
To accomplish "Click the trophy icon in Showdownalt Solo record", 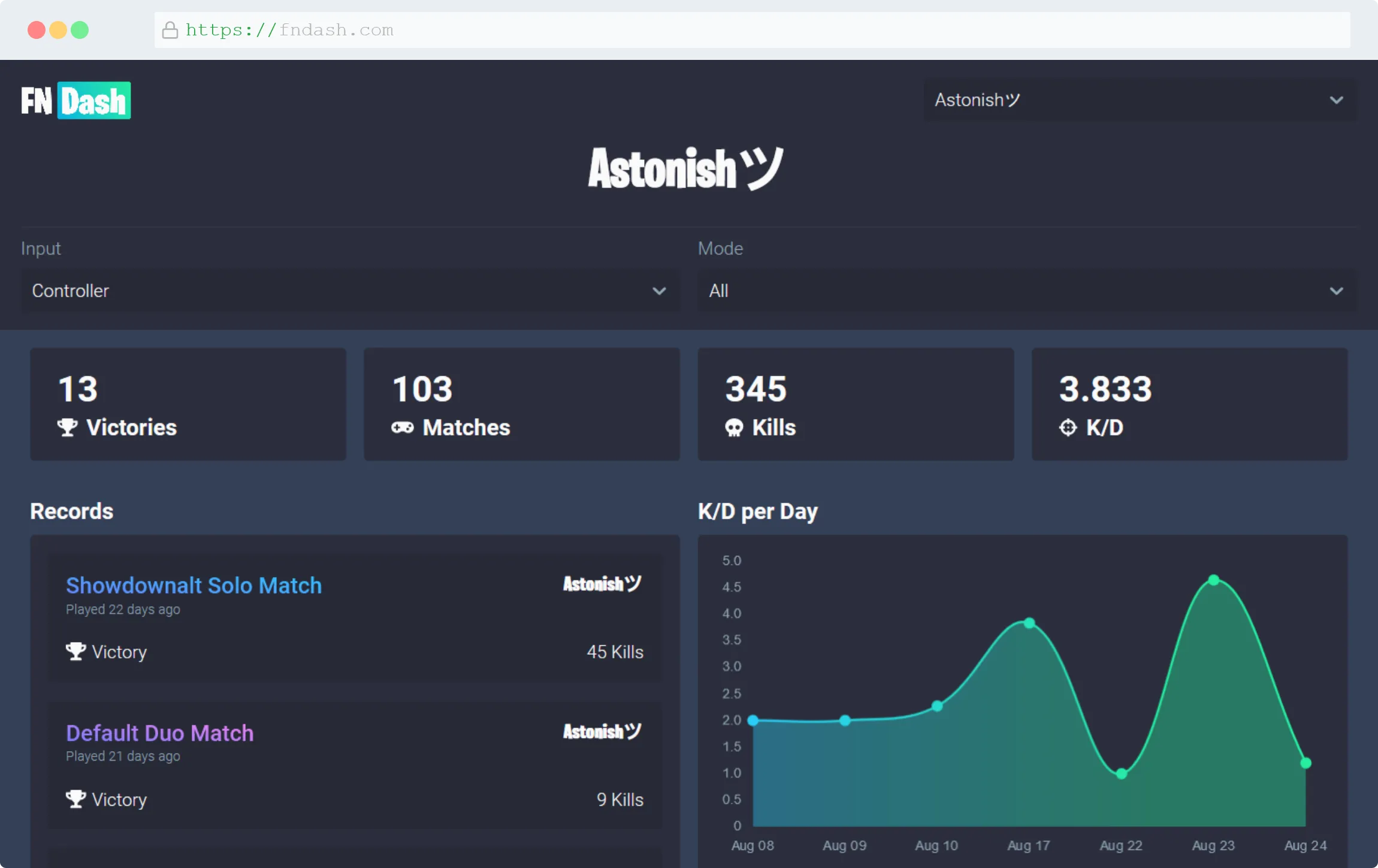I will pyautogui.click(x=75, y=652).
